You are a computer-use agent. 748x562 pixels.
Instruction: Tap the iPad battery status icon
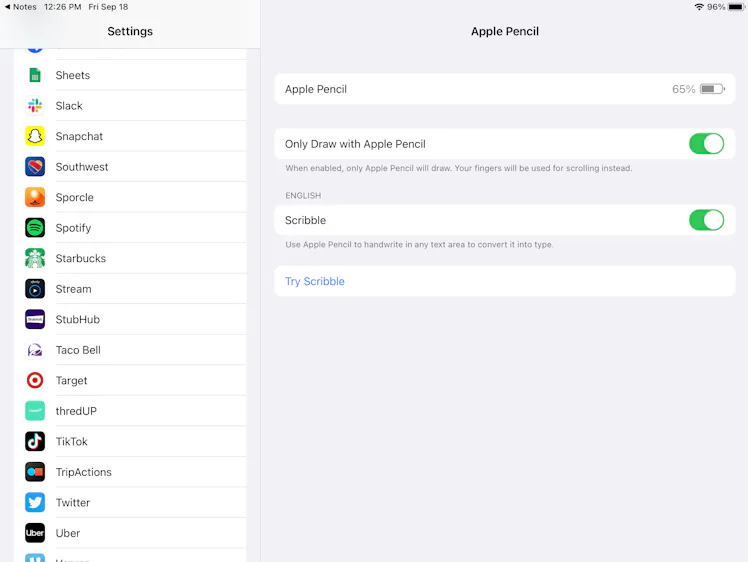(x=737, y=7)
